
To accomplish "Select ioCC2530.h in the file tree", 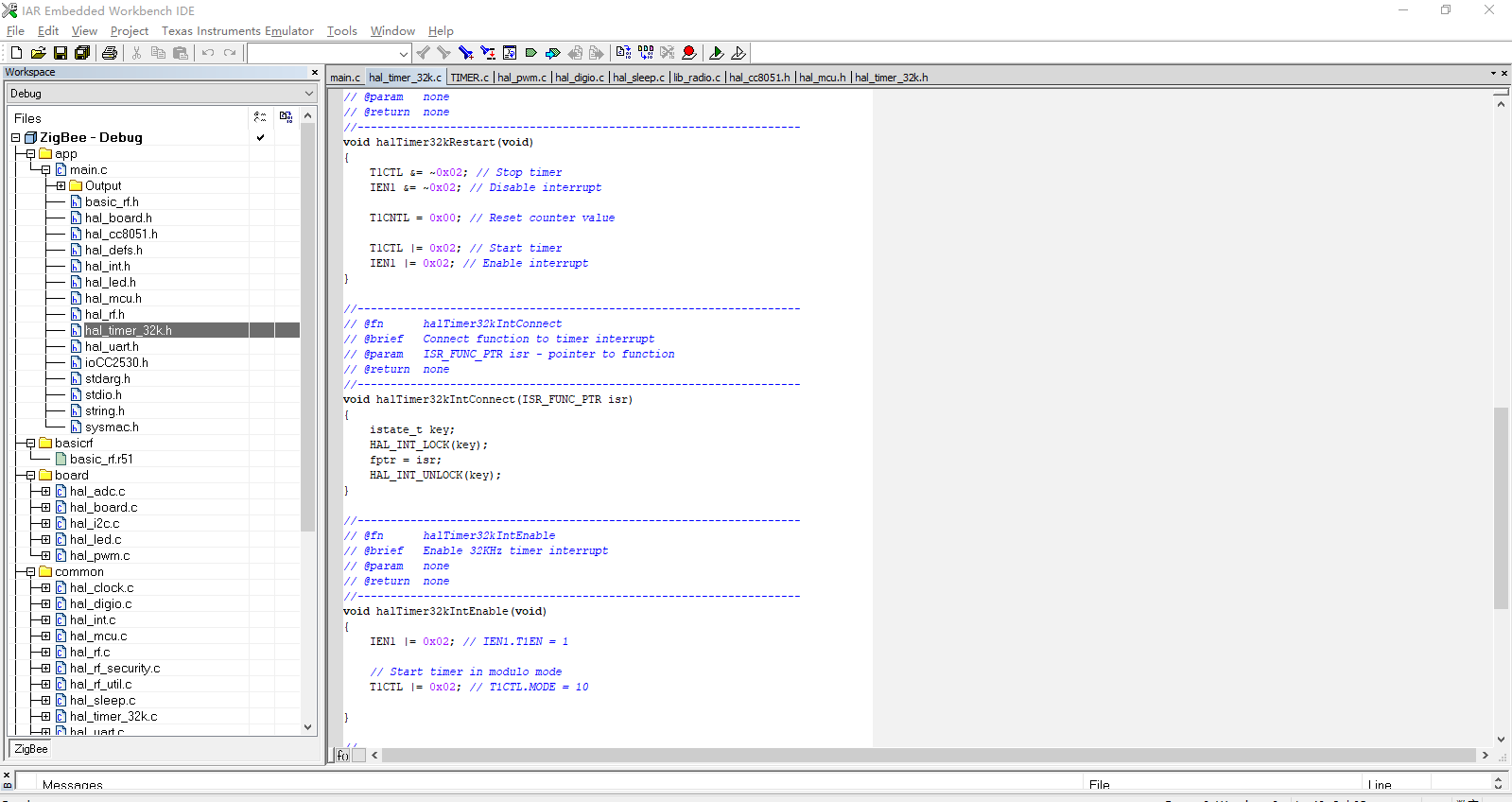I will [116, 363].
